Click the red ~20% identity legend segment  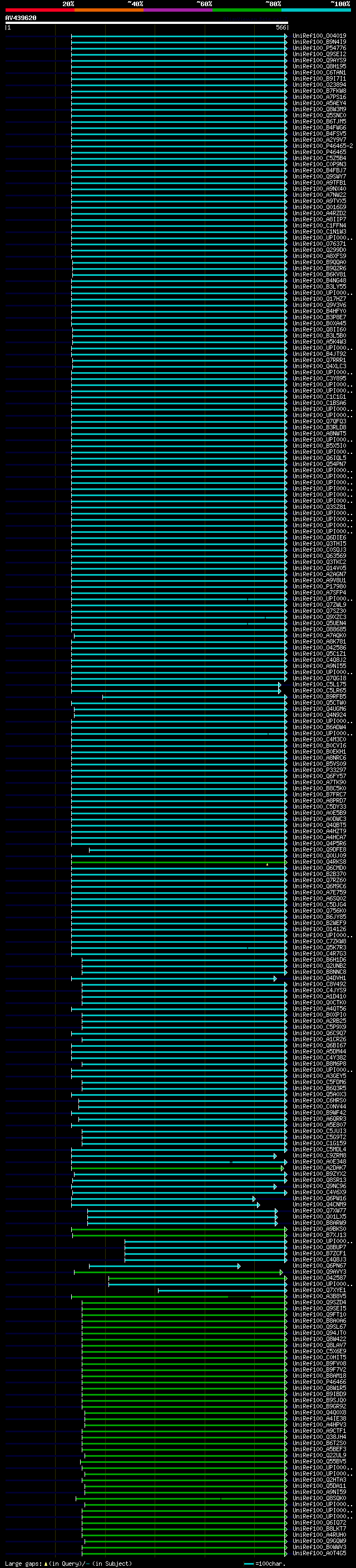pos(39,10)
